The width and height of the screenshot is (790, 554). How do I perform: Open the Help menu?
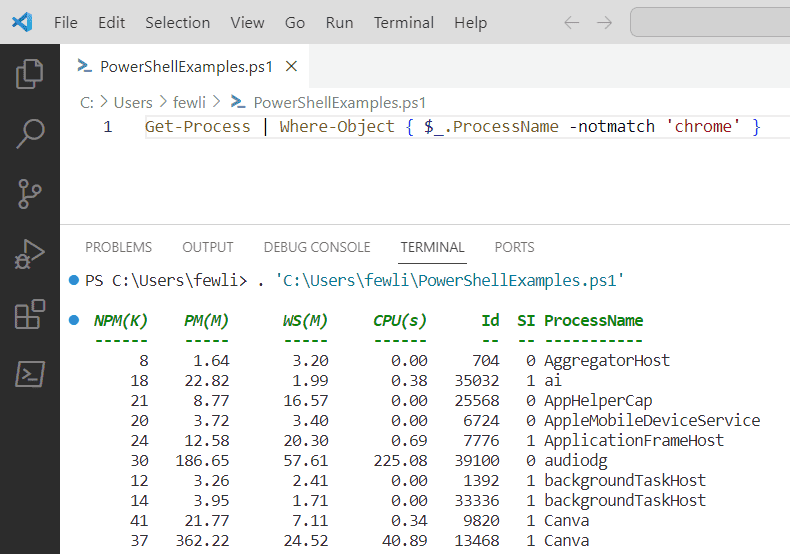pos(471,23)
